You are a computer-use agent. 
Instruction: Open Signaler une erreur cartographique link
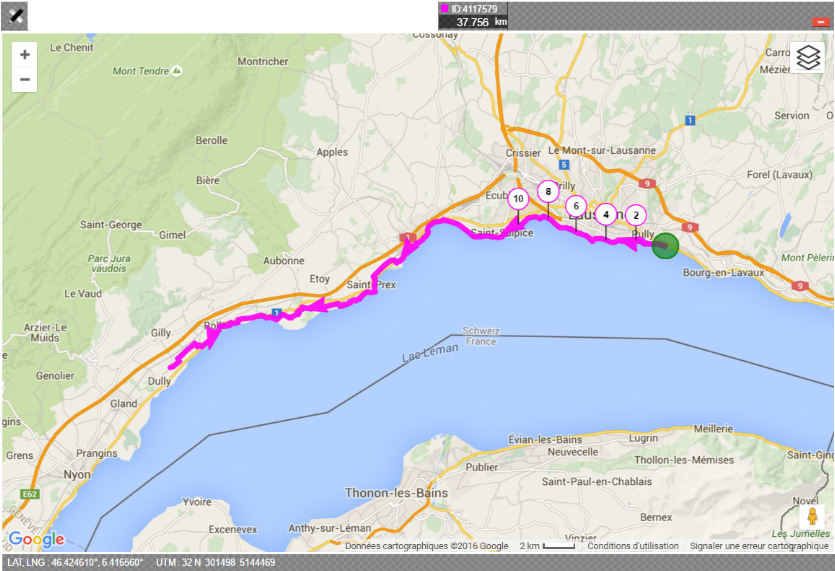pyautogui.click(x=759, y=546)
